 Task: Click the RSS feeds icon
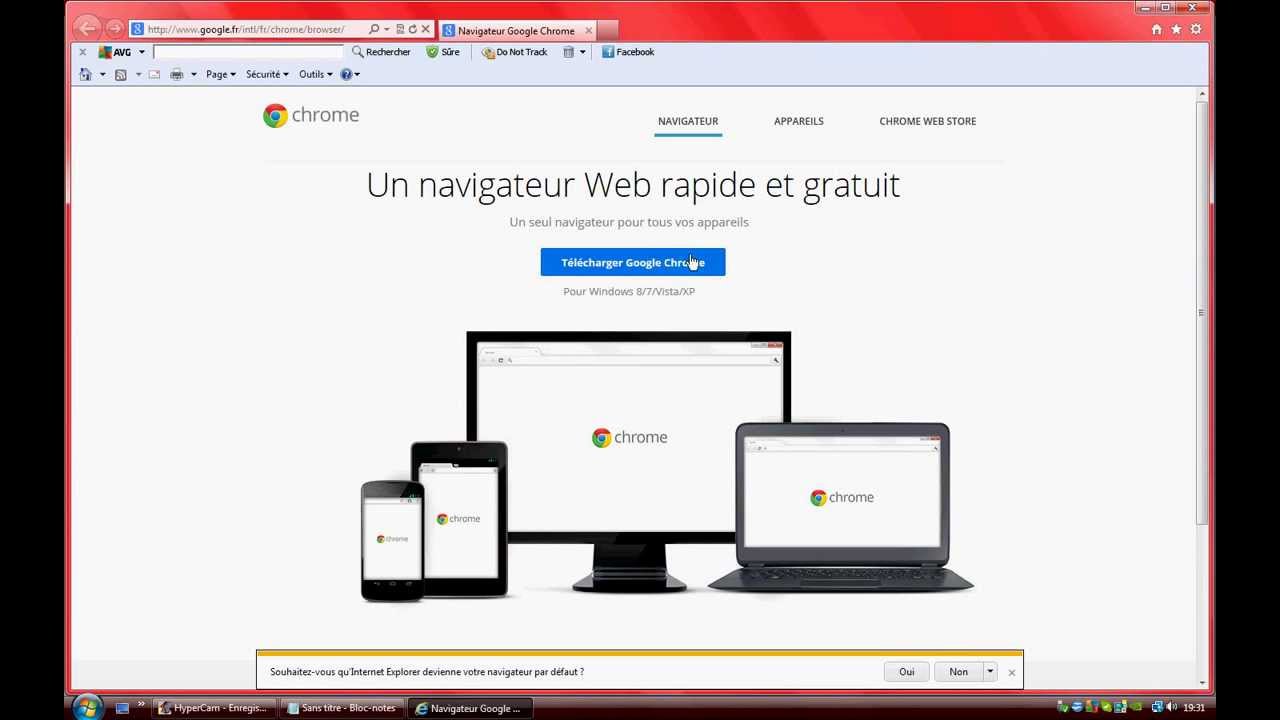tap(121, 74)
